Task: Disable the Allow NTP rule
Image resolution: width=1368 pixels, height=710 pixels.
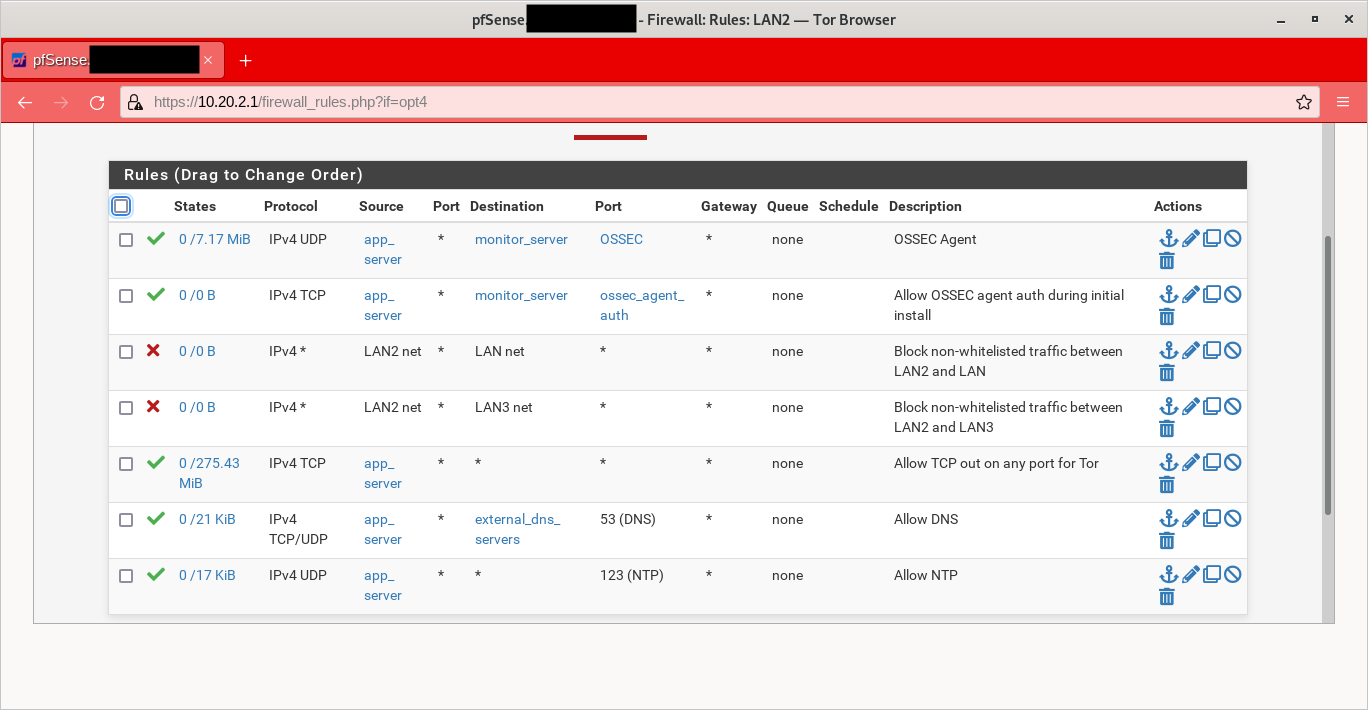Action: pyautogui.click(x=1232, y=574)
